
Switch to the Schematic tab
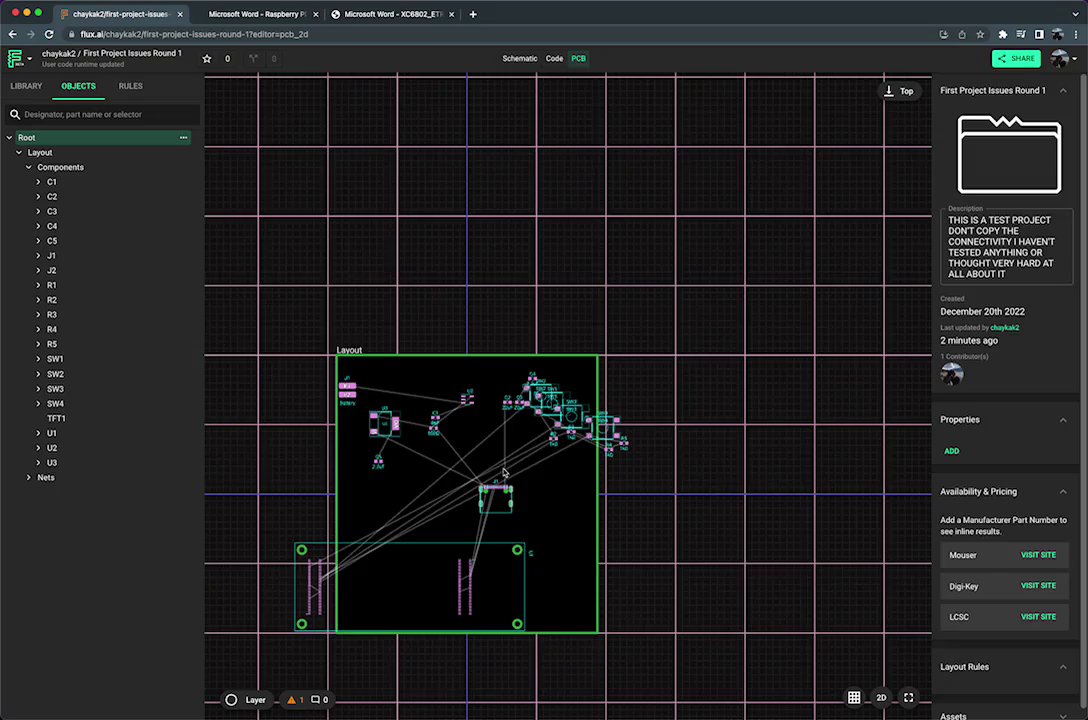pyautogui.click(x=519, y=59)
